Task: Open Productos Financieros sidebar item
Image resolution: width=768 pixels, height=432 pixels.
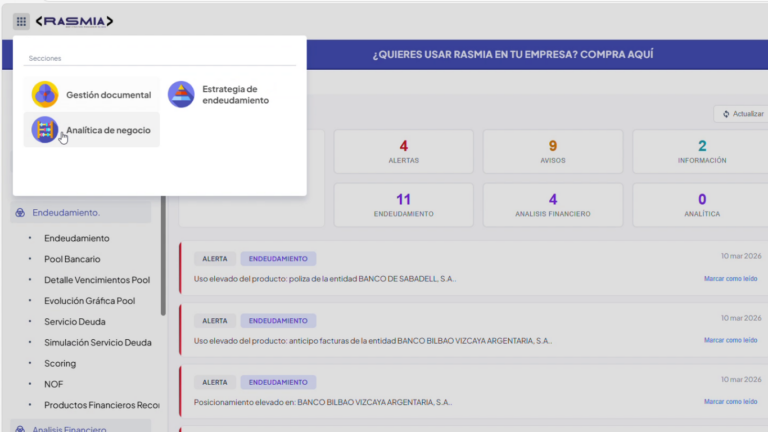Action: [x=102, y=405]
